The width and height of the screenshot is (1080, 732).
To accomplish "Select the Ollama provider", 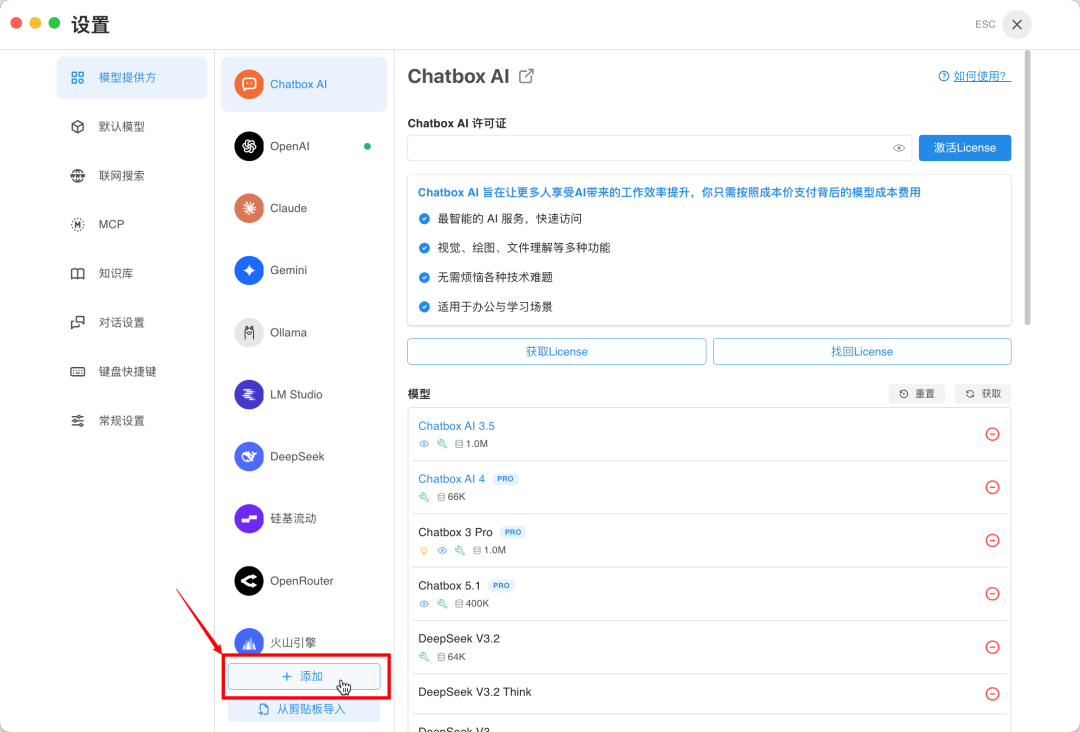I will [304, 333].
